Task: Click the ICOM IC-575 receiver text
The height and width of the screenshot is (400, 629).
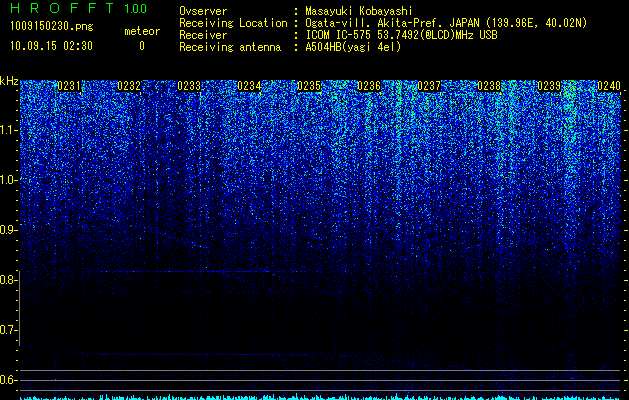Action: [x=401, y=35]
